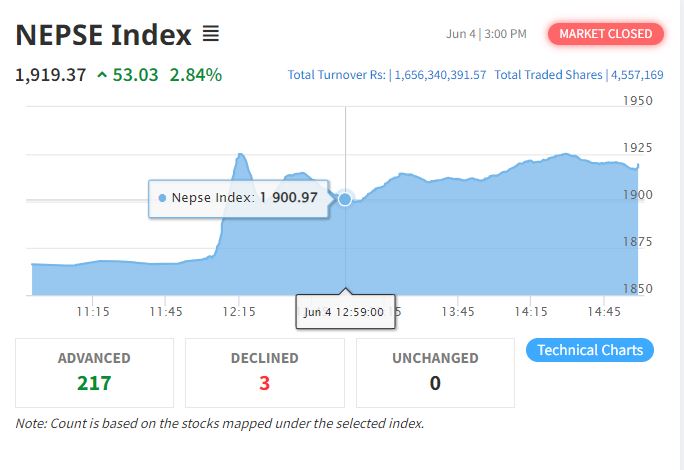Click the 1925 value axis label
The image size is (684, 470).
pos(637,148)
